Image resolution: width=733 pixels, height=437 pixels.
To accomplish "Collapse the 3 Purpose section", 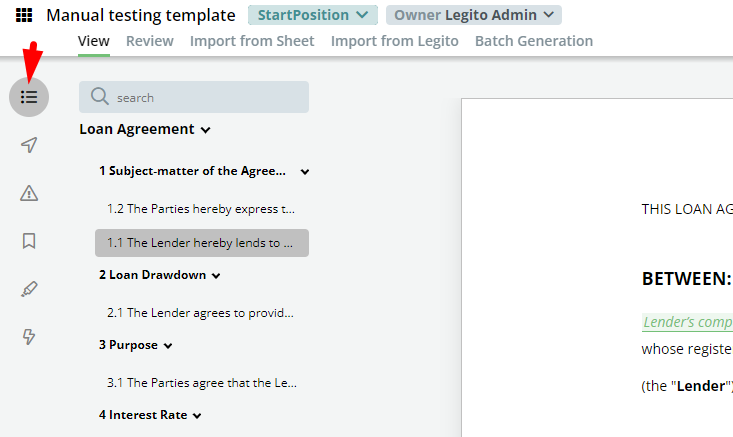I will [x=168, y=346].
